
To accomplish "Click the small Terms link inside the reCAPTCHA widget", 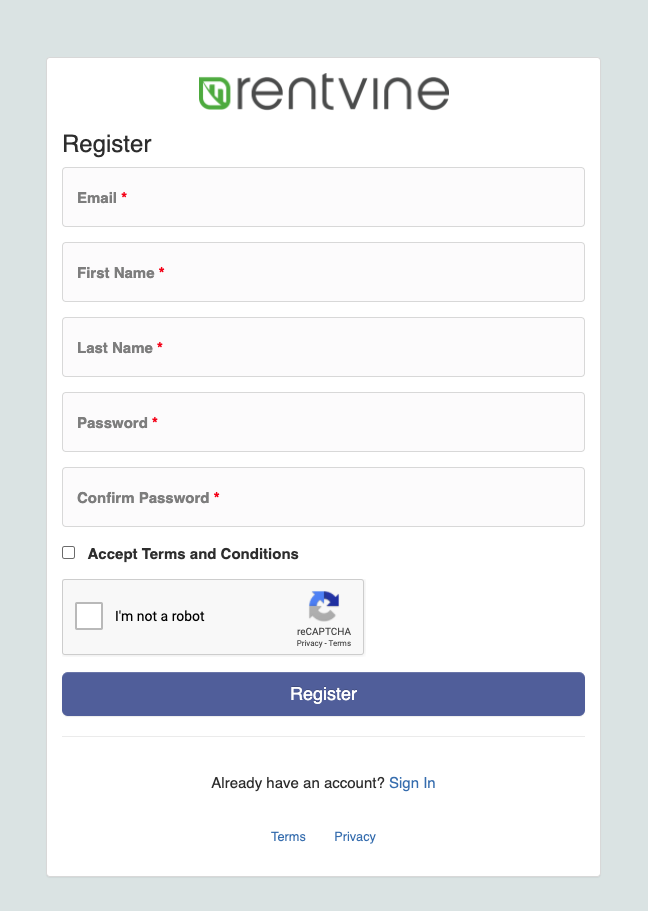I will (x=340, y=644).
